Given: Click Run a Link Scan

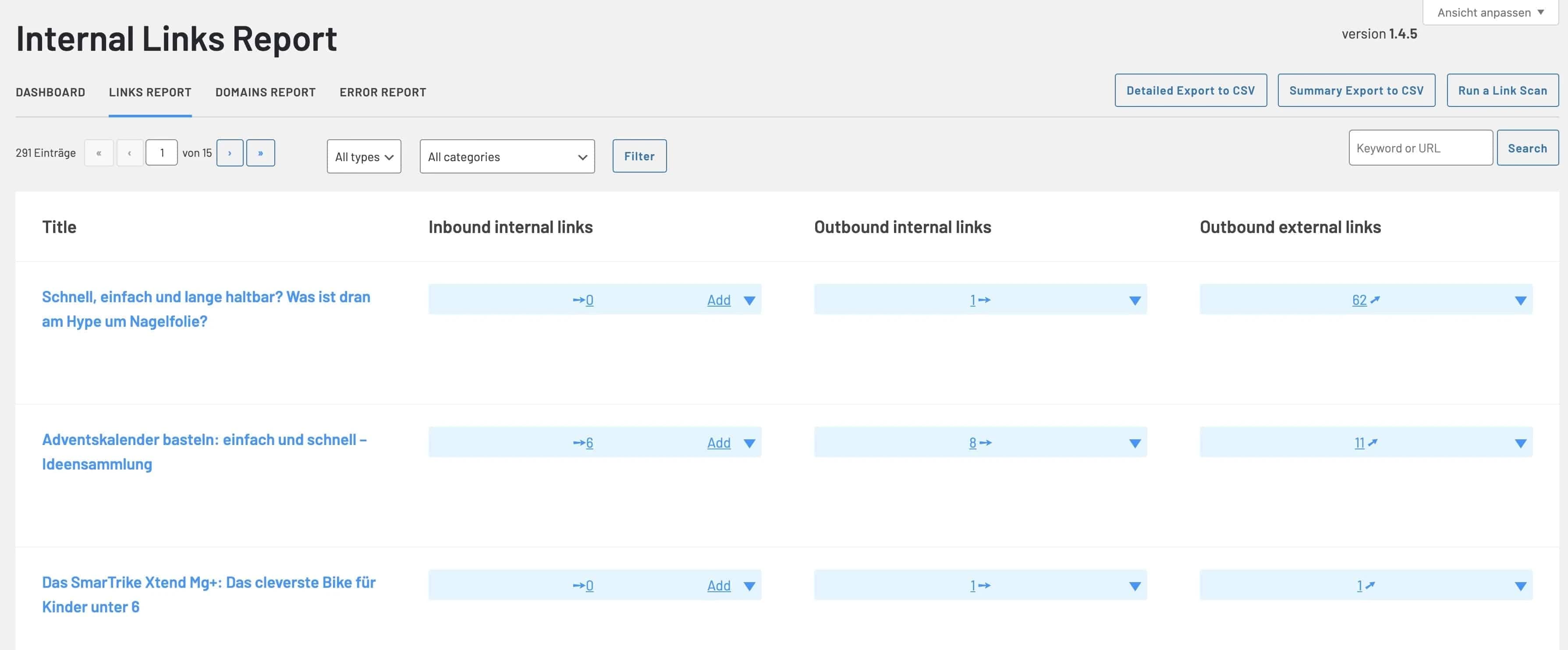Looking at the screenshot, I should (1502, 89).
